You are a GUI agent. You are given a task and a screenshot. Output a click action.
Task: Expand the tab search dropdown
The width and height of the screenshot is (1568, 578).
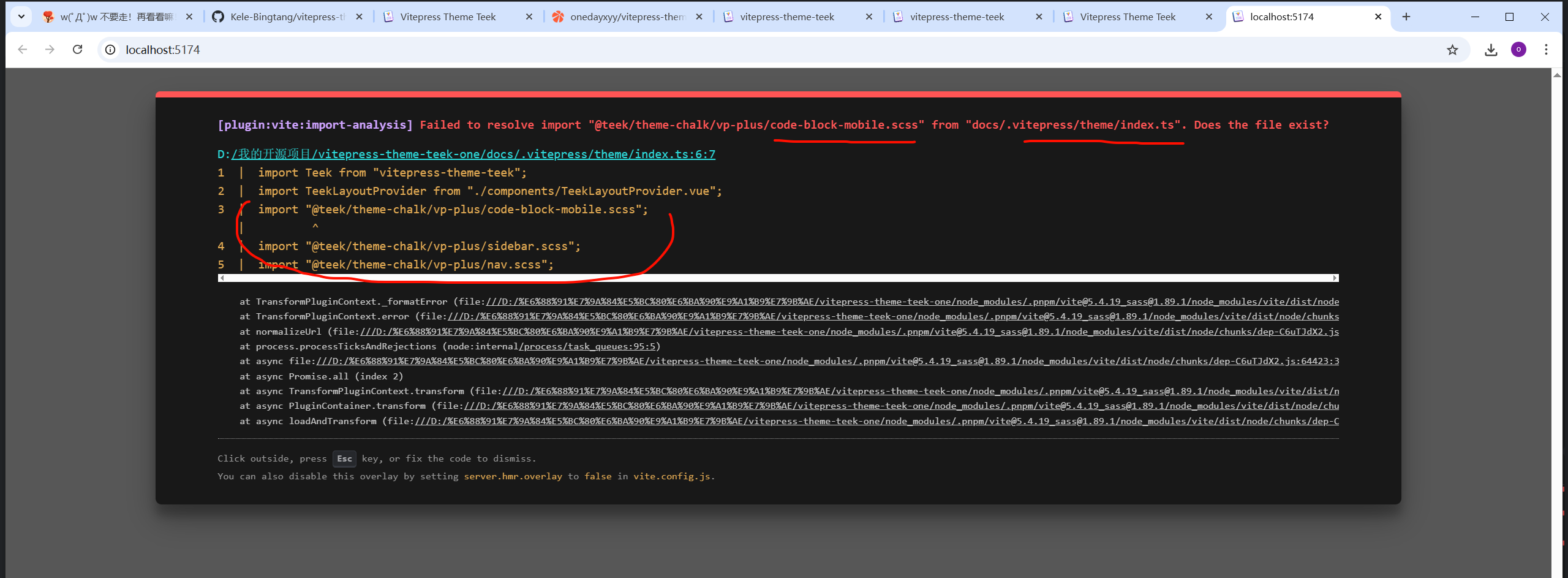pos(21,17)
